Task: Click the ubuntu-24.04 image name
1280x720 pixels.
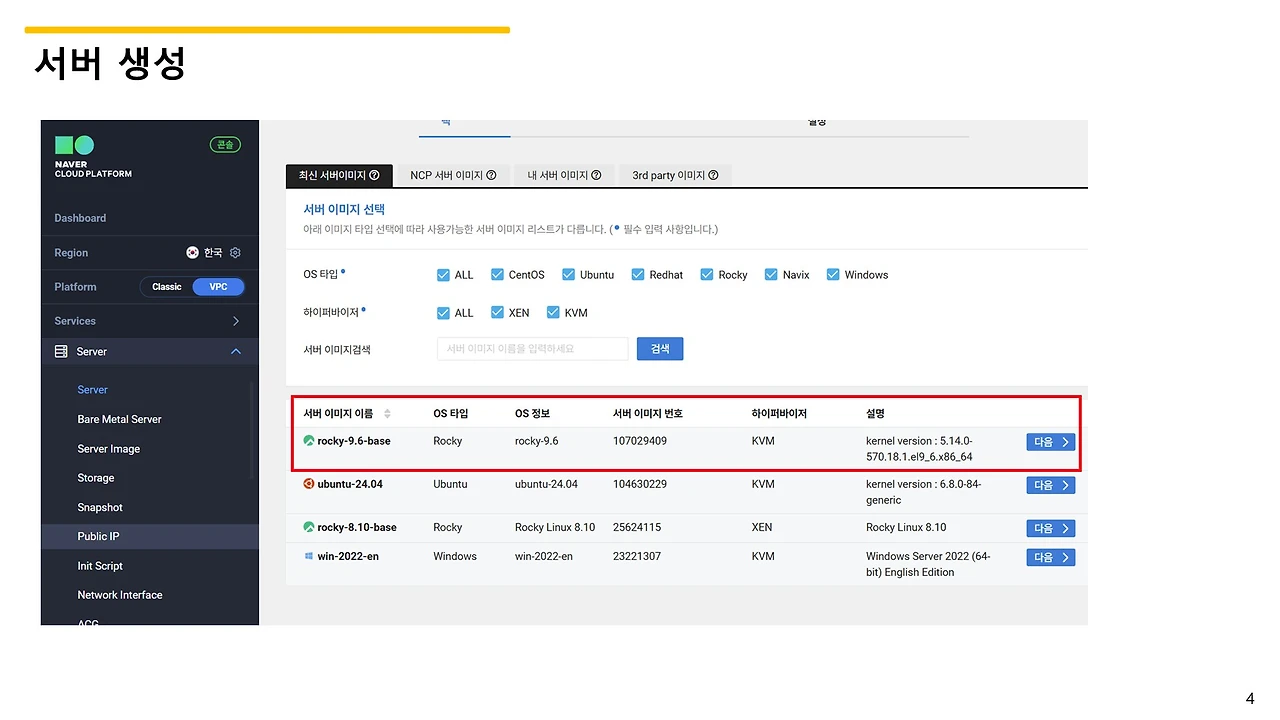Action: click(350, 484)
